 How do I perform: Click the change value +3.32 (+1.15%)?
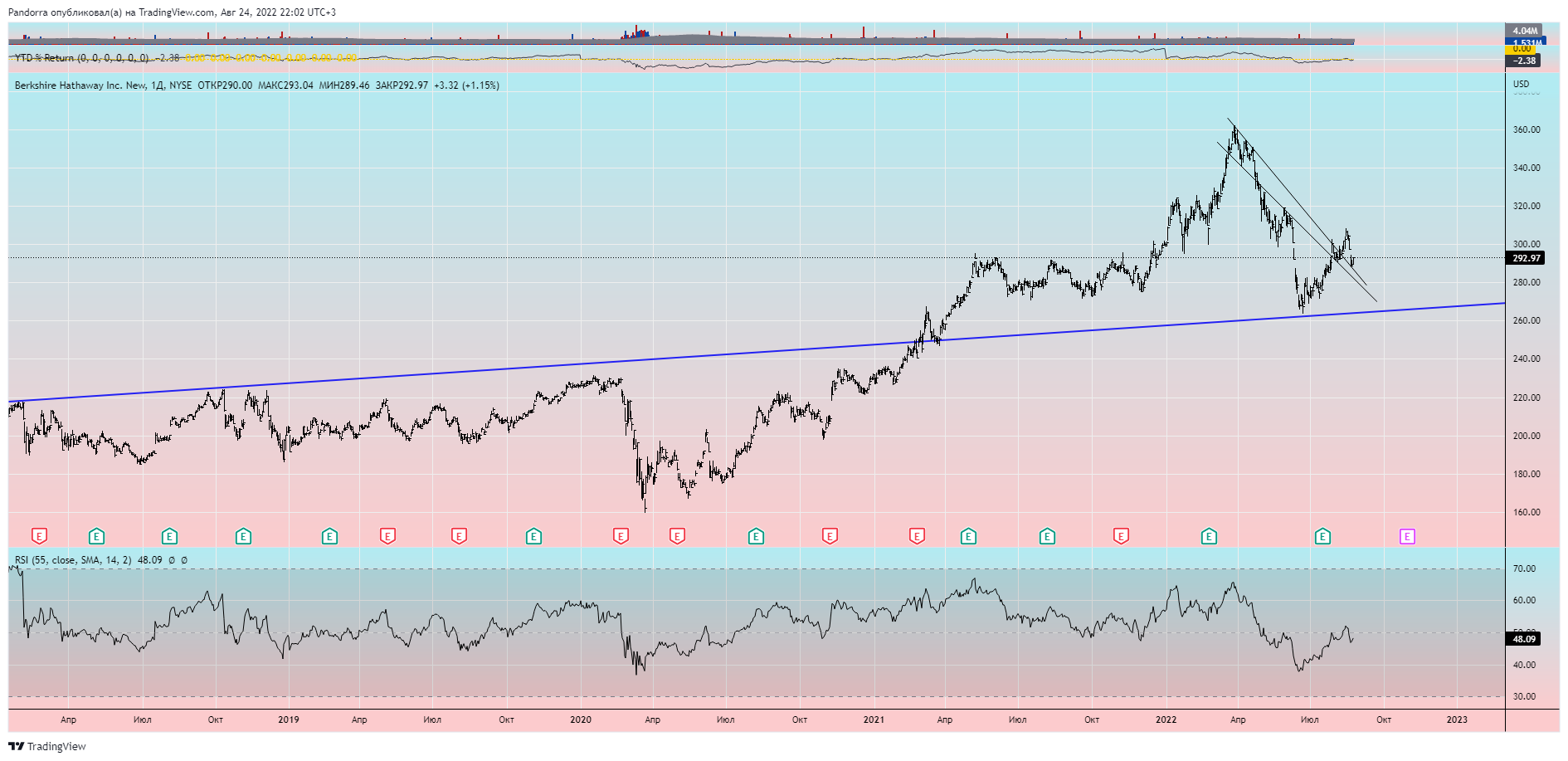point(466,85)
